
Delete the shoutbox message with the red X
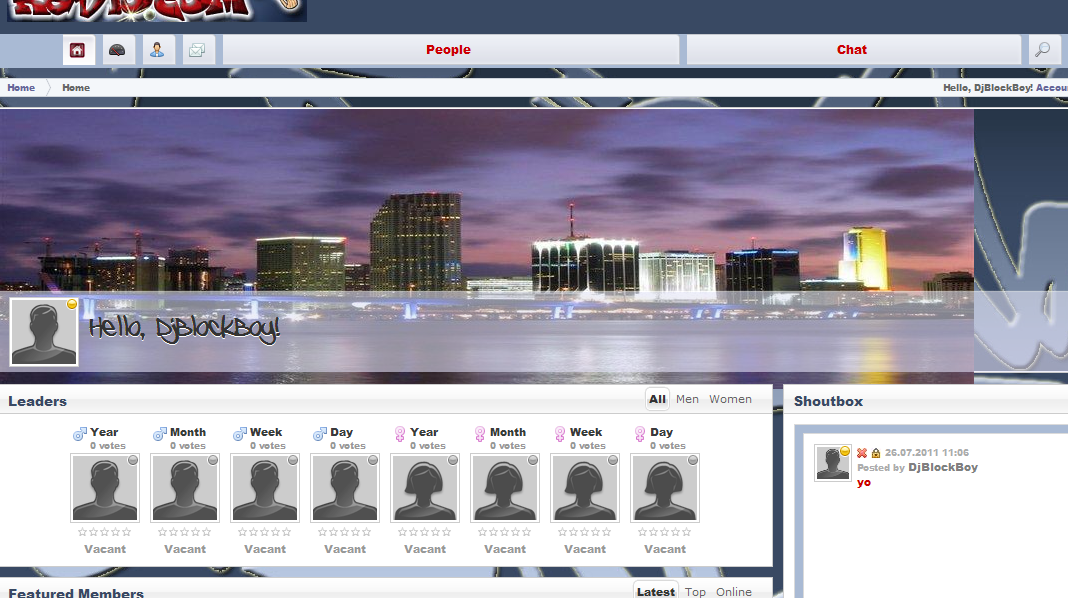(862, 453)
